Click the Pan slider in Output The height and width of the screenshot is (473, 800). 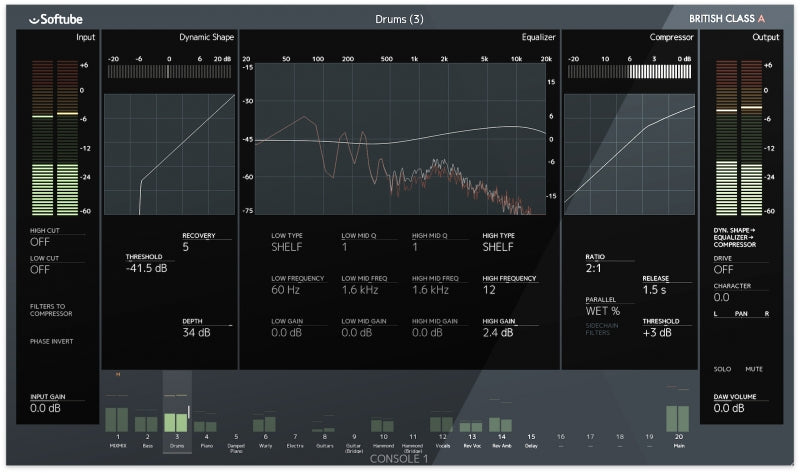(739, 314)
